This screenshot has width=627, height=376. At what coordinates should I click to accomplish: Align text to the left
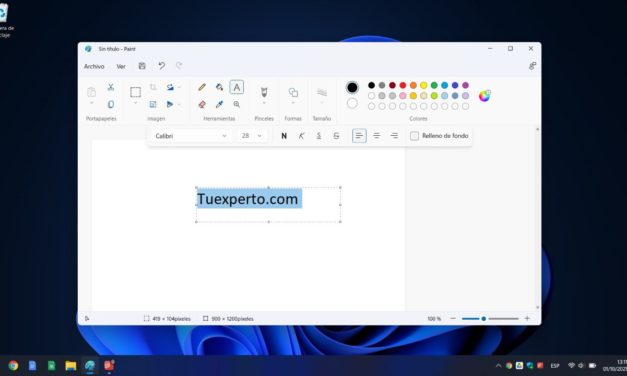(x=359, y=136)
